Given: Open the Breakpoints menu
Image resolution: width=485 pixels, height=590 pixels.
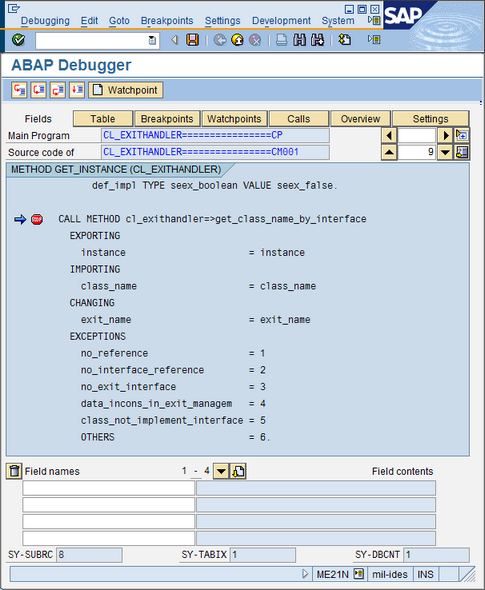Looking at the screenshot, I should click(x=167, y=21).
